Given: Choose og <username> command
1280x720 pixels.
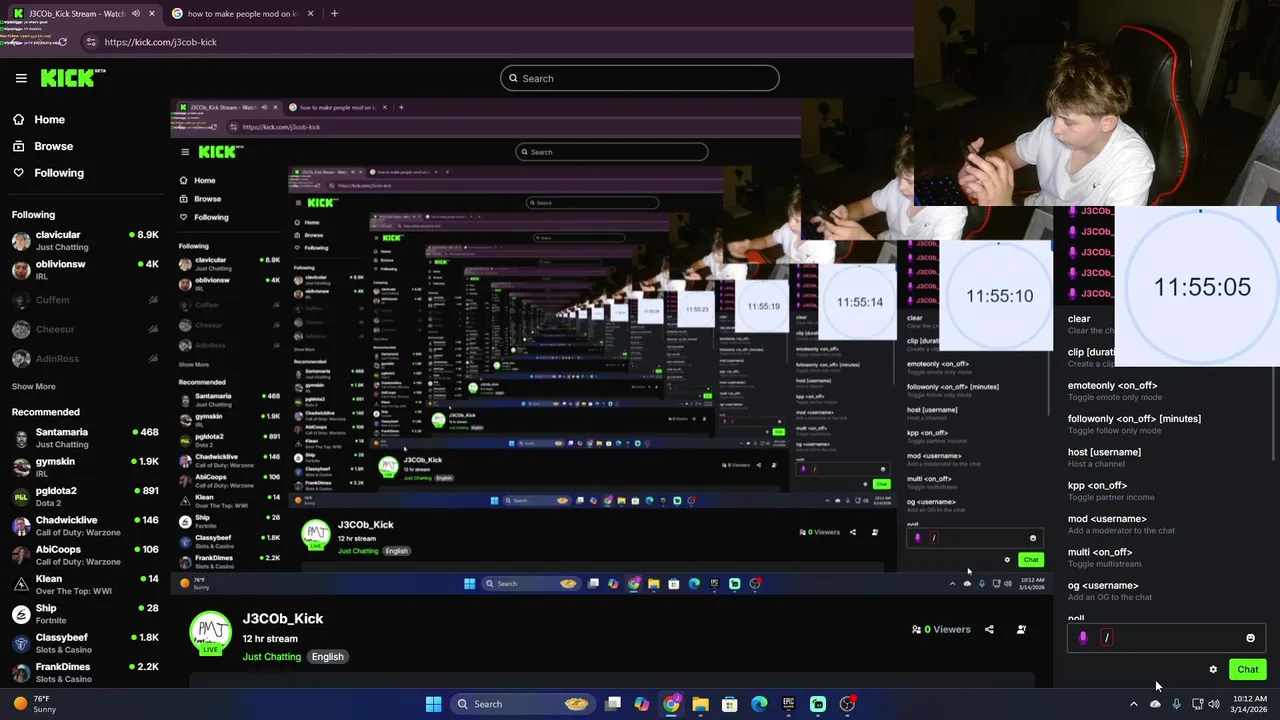Looking at the screenshot, I should tap(1165, 591).
